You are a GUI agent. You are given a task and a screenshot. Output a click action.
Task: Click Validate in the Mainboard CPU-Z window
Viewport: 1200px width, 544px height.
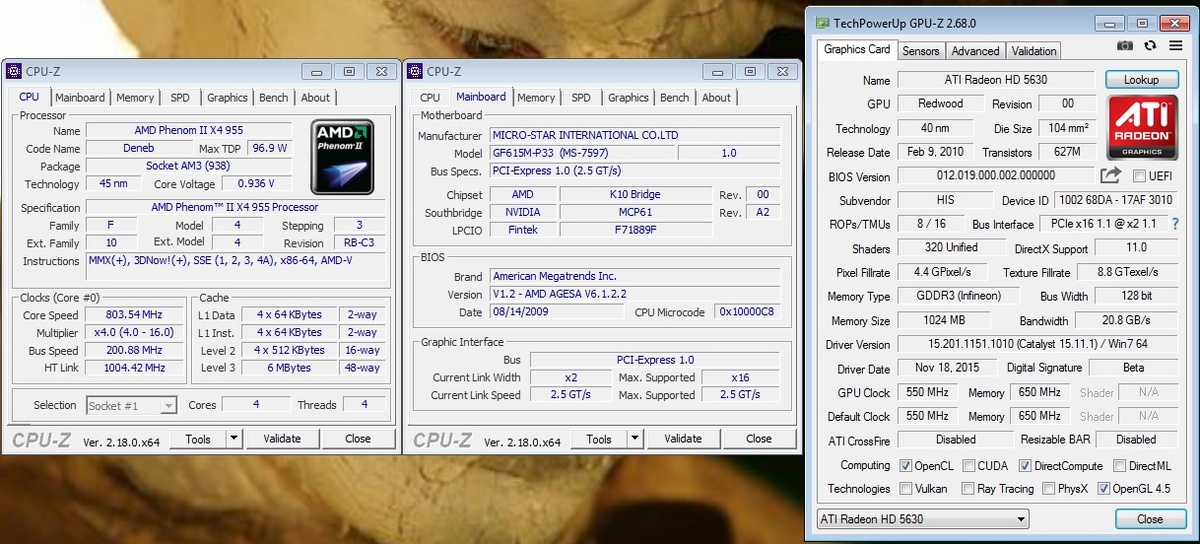coord(683,439)
